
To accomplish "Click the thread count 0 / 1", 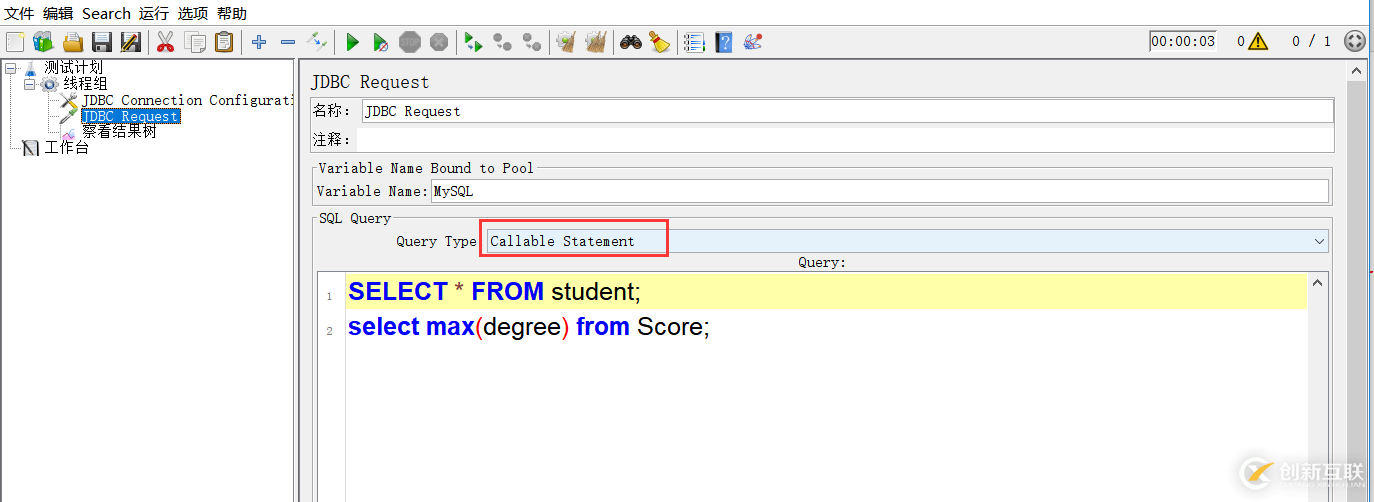I will [x=1311, y=41].
